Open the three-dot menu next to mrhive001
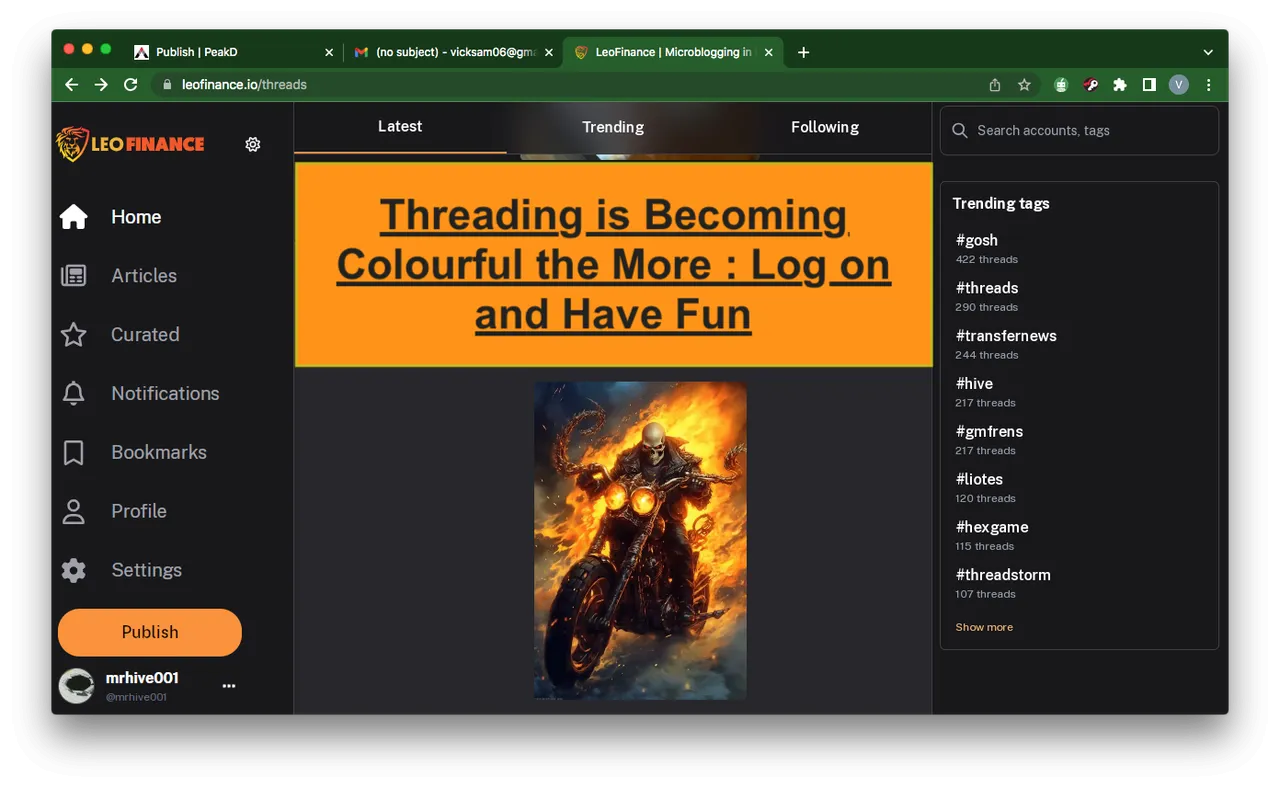1280x788 pixels. click(x=229, y=686)
